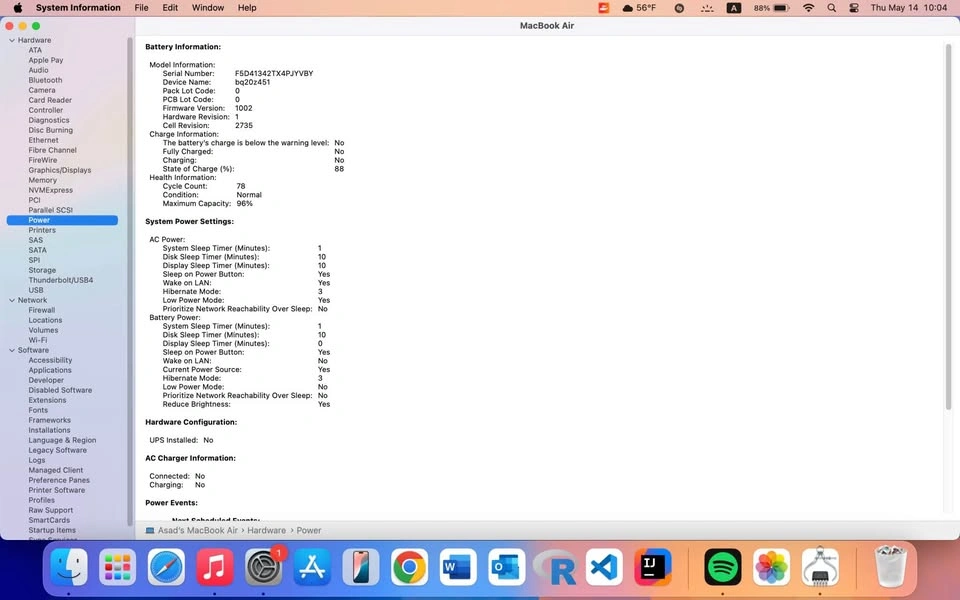Open Microsoft Outlook in the Dock
960x600 pixels.
[506, 567]
